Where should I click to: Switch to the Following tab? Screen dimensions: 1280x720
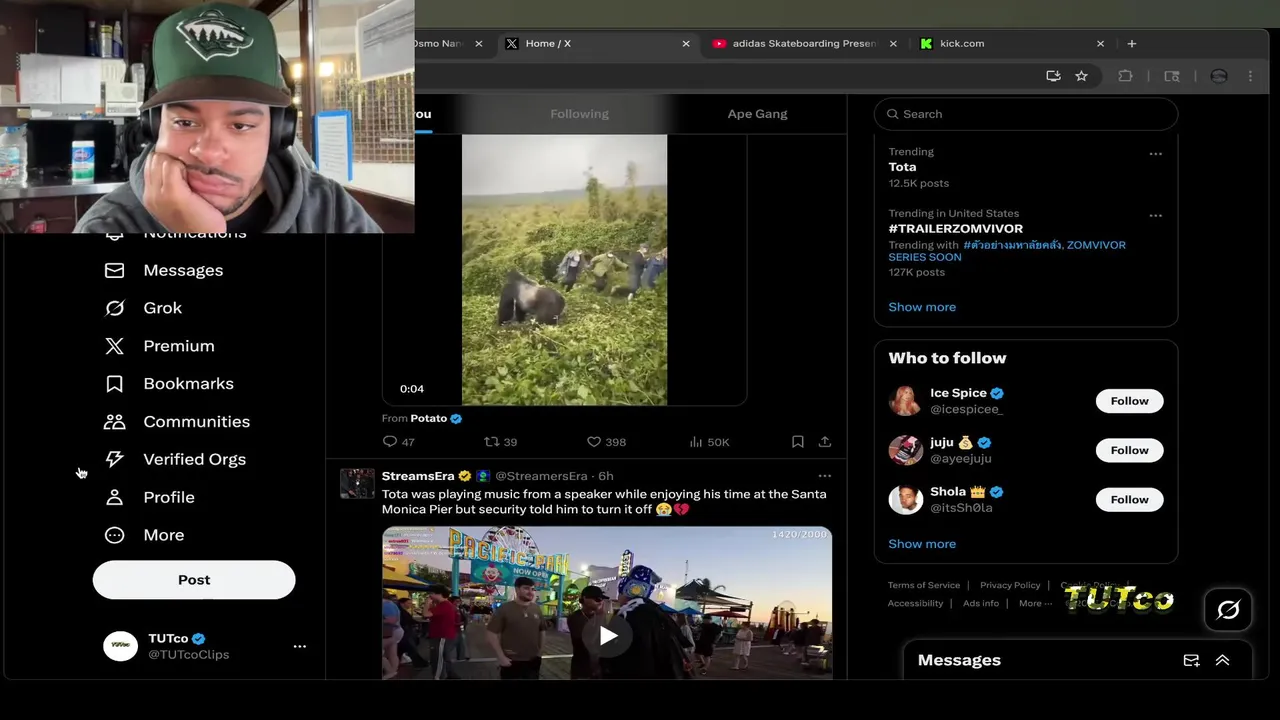(579, 114)
